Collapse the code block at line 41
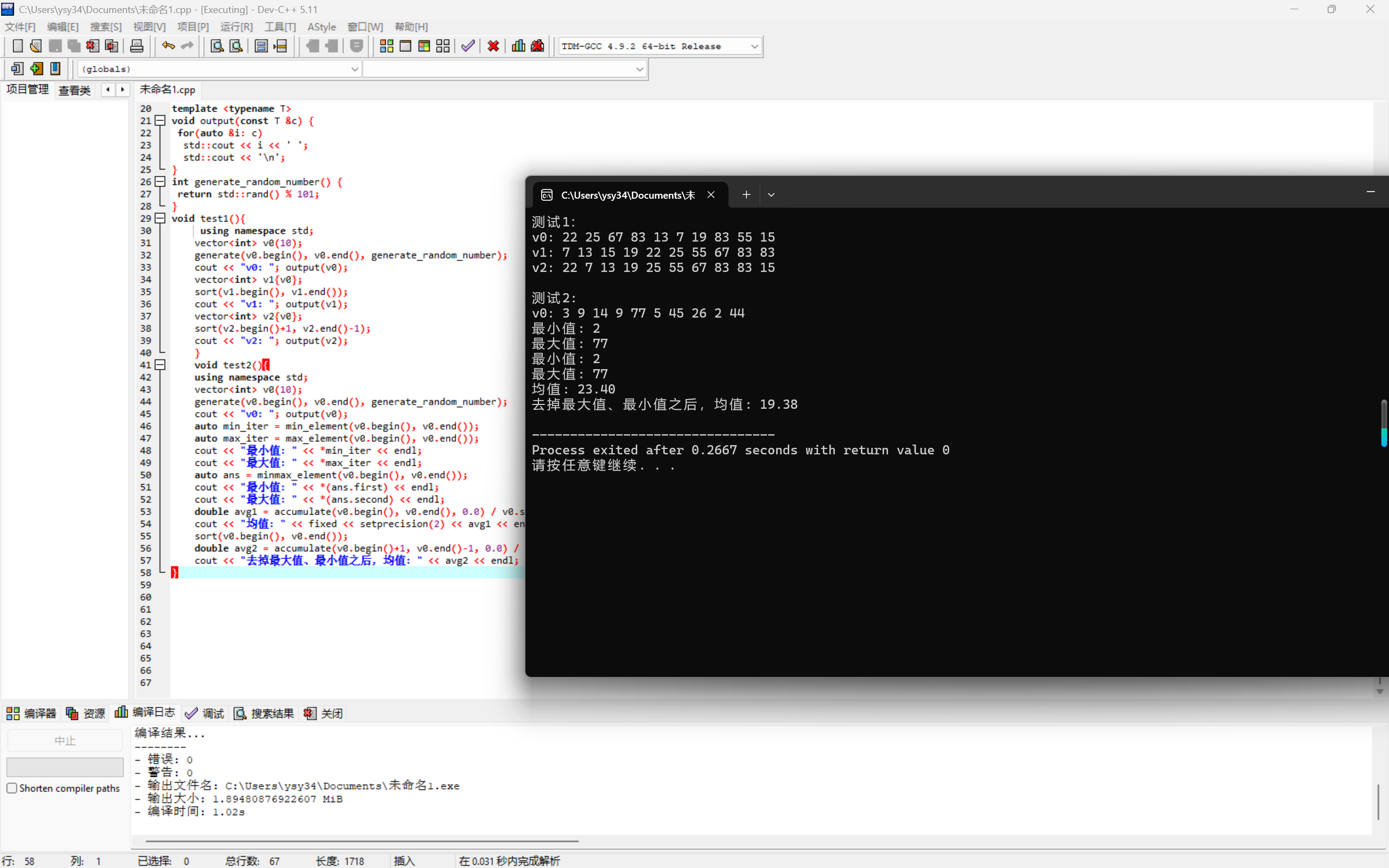 click(x=160, y=365)
